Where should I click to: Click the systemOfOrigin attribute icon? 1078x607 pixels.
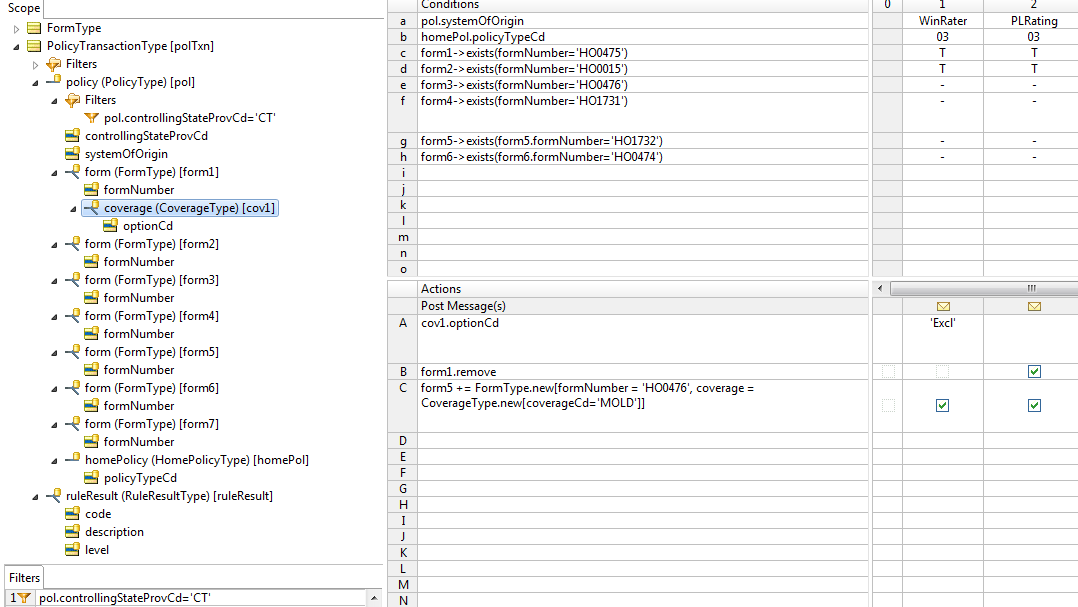[x=72, y=154]
